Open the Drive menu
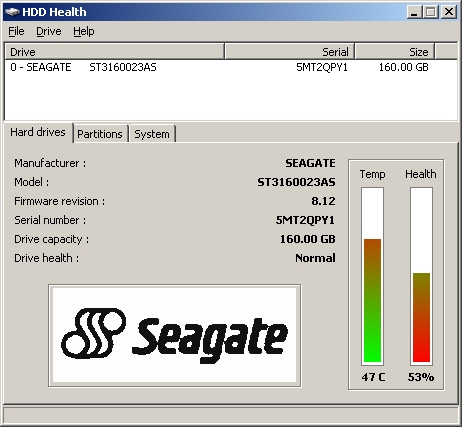 49,31
